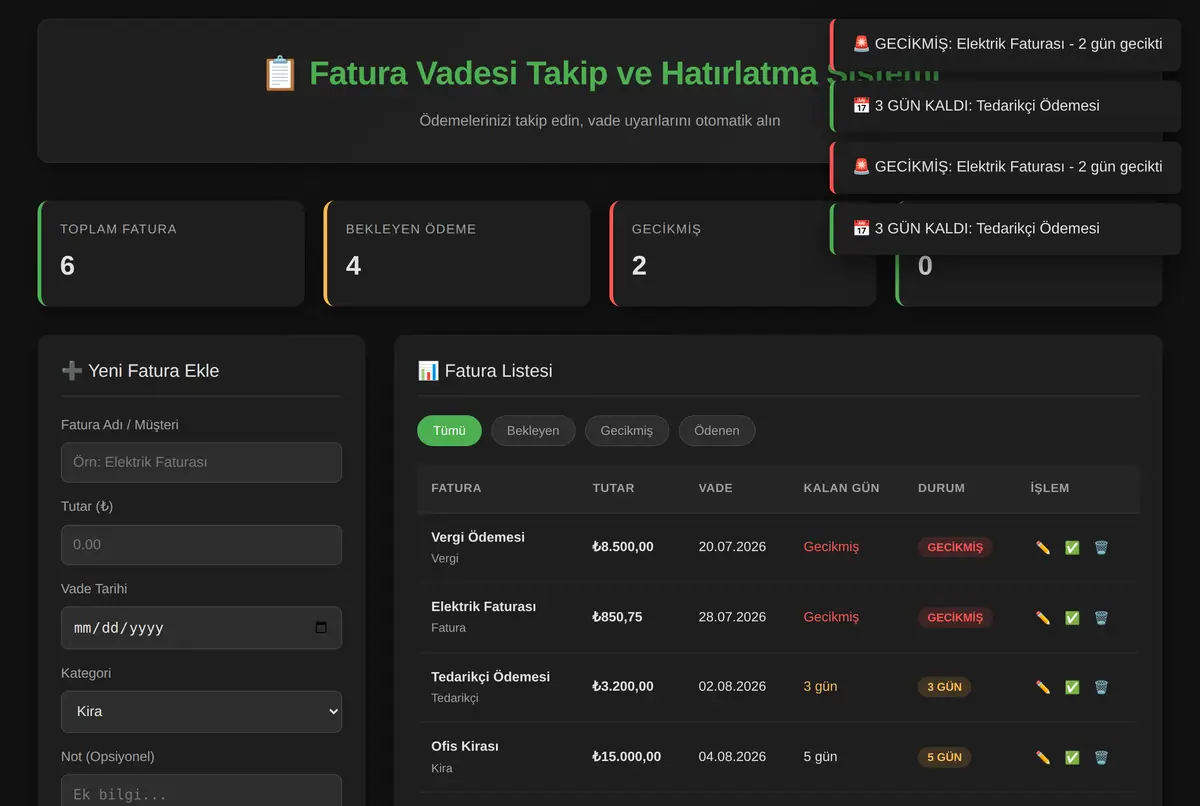This screenshot has height=806, width=1200.
Task: Show only Gecikmiş invoices
Action: (x=627, y=431)
